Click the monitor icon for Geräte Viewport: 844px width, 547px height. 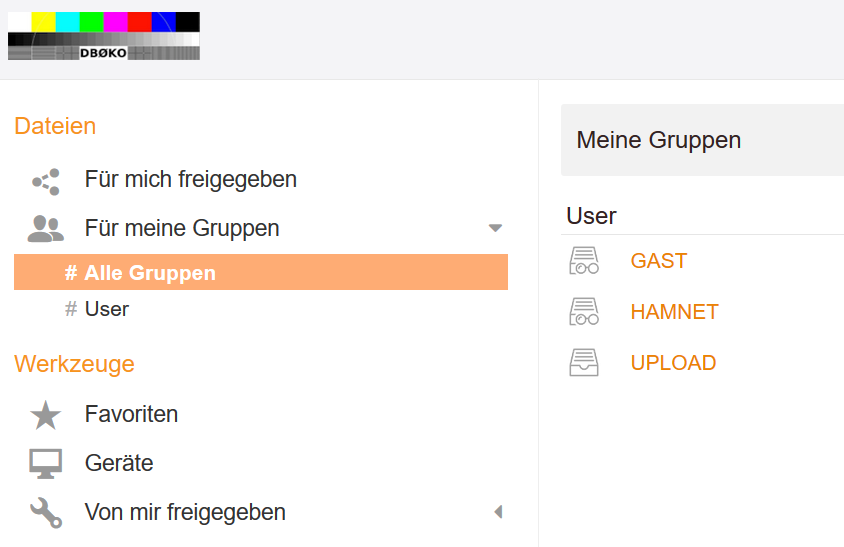tap(46, 464)
